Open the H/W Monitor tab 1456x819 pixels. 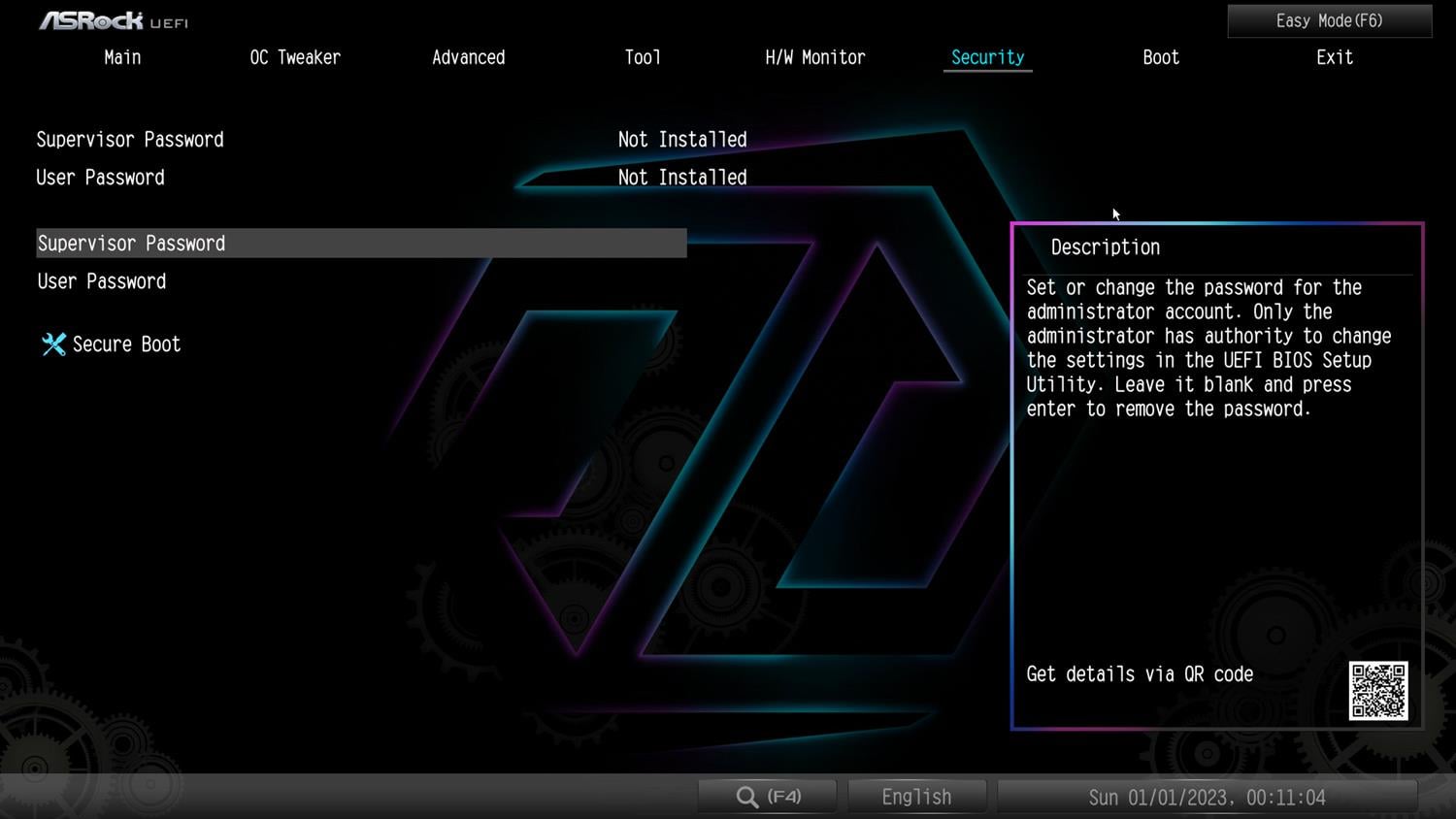(x=814, y=57)
